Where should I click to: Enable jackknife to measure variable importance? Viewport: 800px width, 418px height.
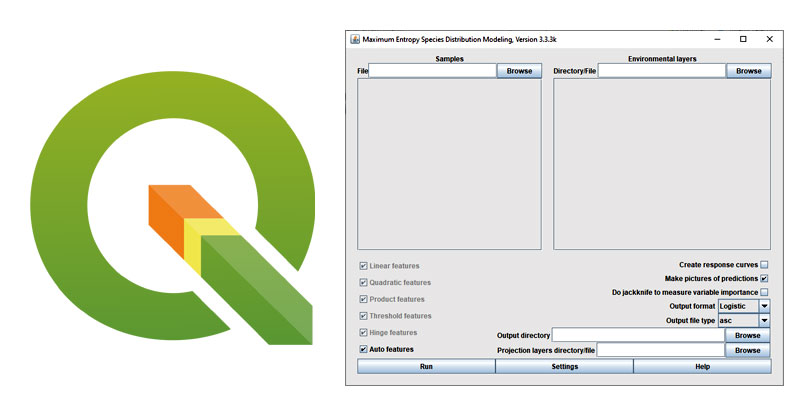click(764, 292)
